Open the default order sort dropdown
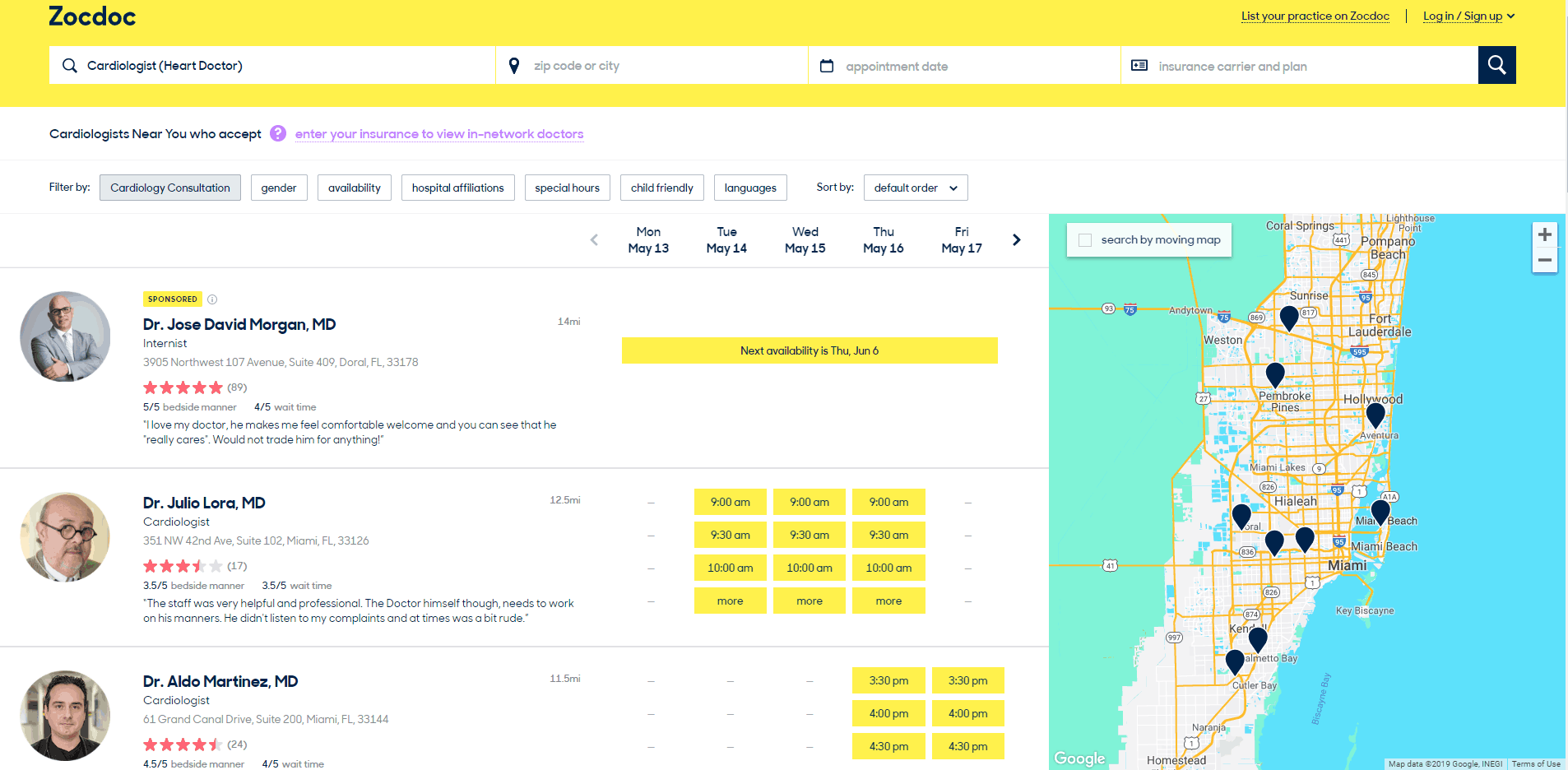 pos(915,188)
